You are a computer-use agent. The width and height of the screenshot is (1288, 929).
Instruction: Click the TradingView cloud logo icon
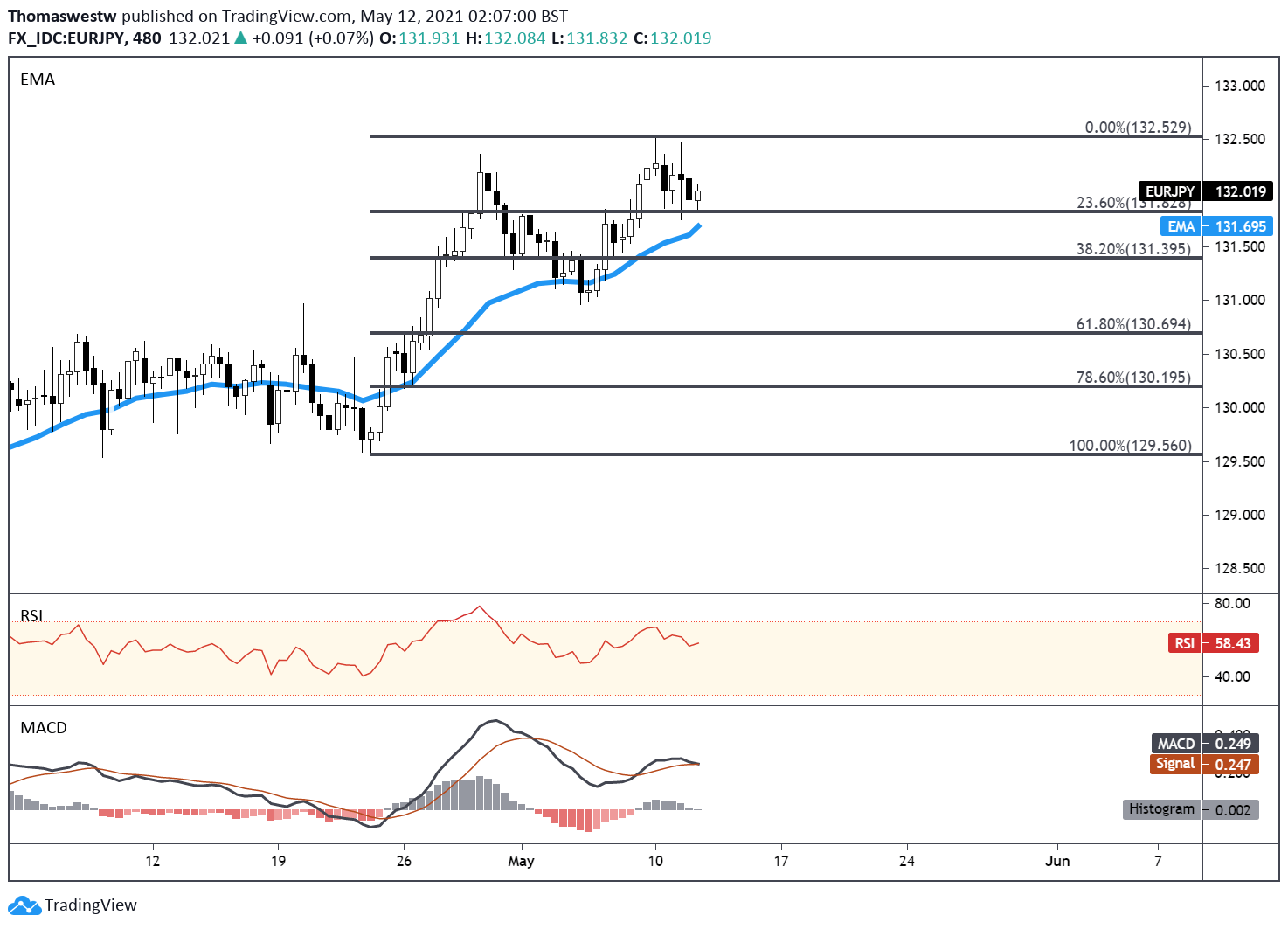point(24,905)
